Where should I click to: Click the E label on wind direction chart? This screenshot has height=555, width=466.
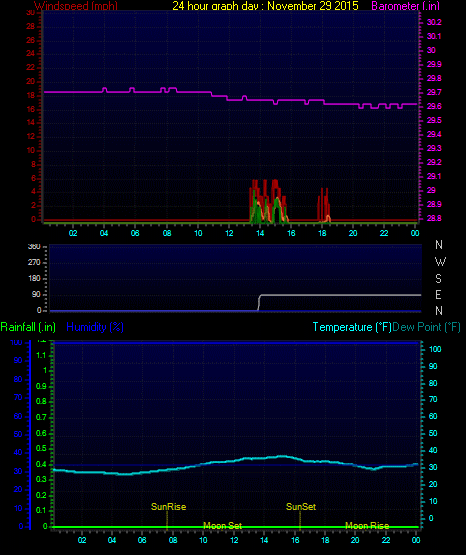click(438, 294)
